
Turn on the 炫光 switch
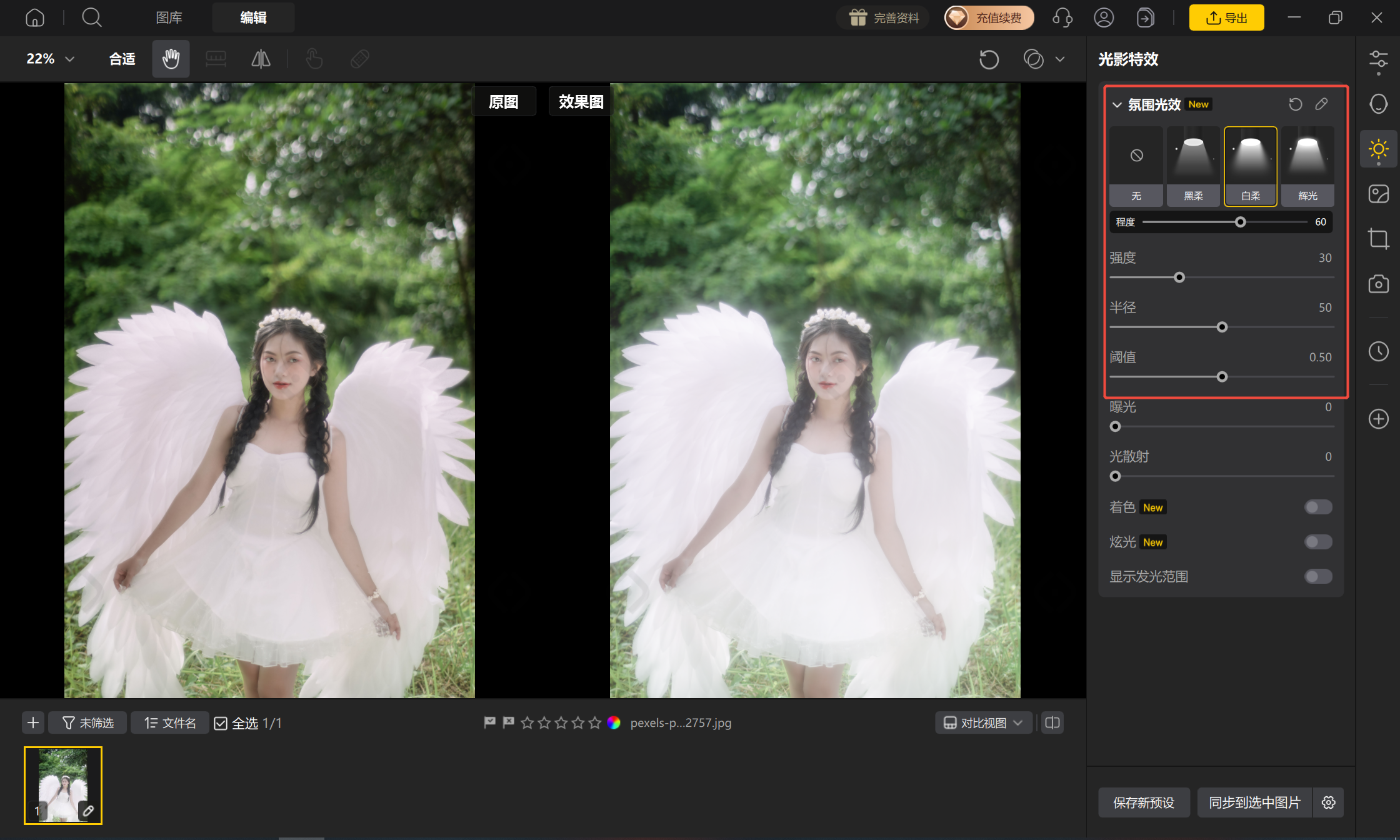click(1318, 542)
